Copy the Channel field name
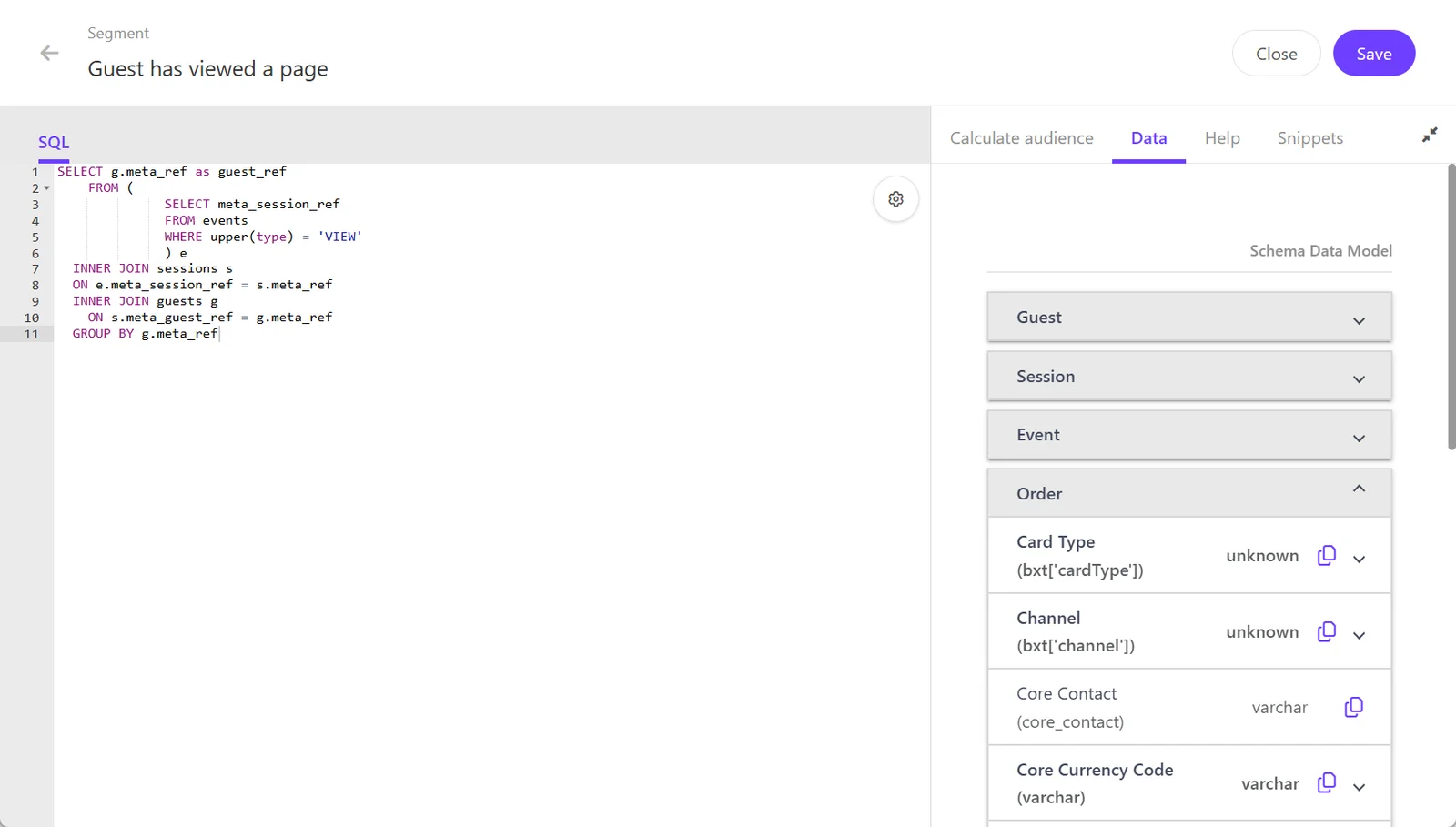Screen dimensions: 1456x827 [x=1327, y=631]
